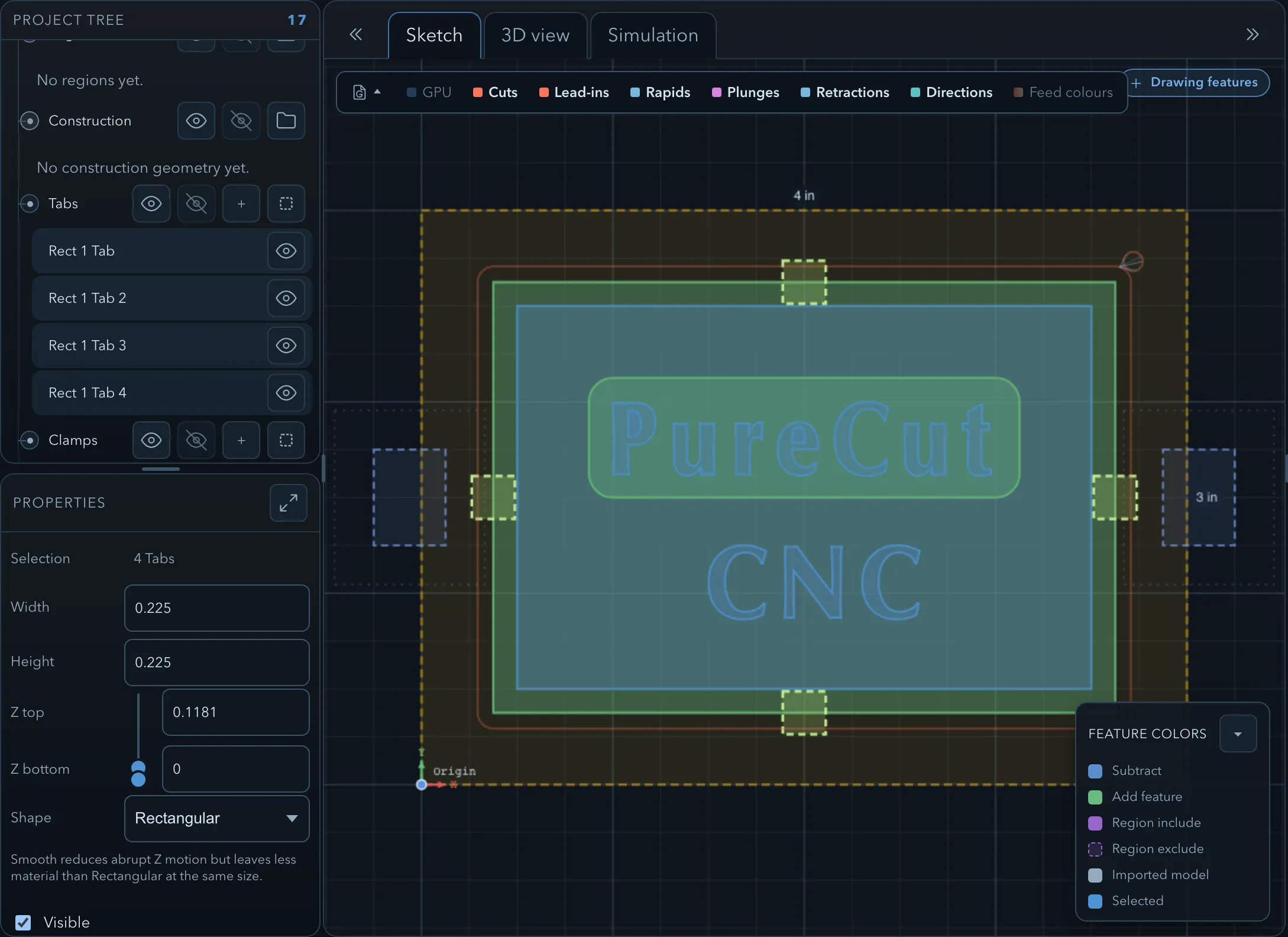Select all Clamps with dashed-square icon
The width and height of the screenshot is (1288, 937).
coord(286,440)
